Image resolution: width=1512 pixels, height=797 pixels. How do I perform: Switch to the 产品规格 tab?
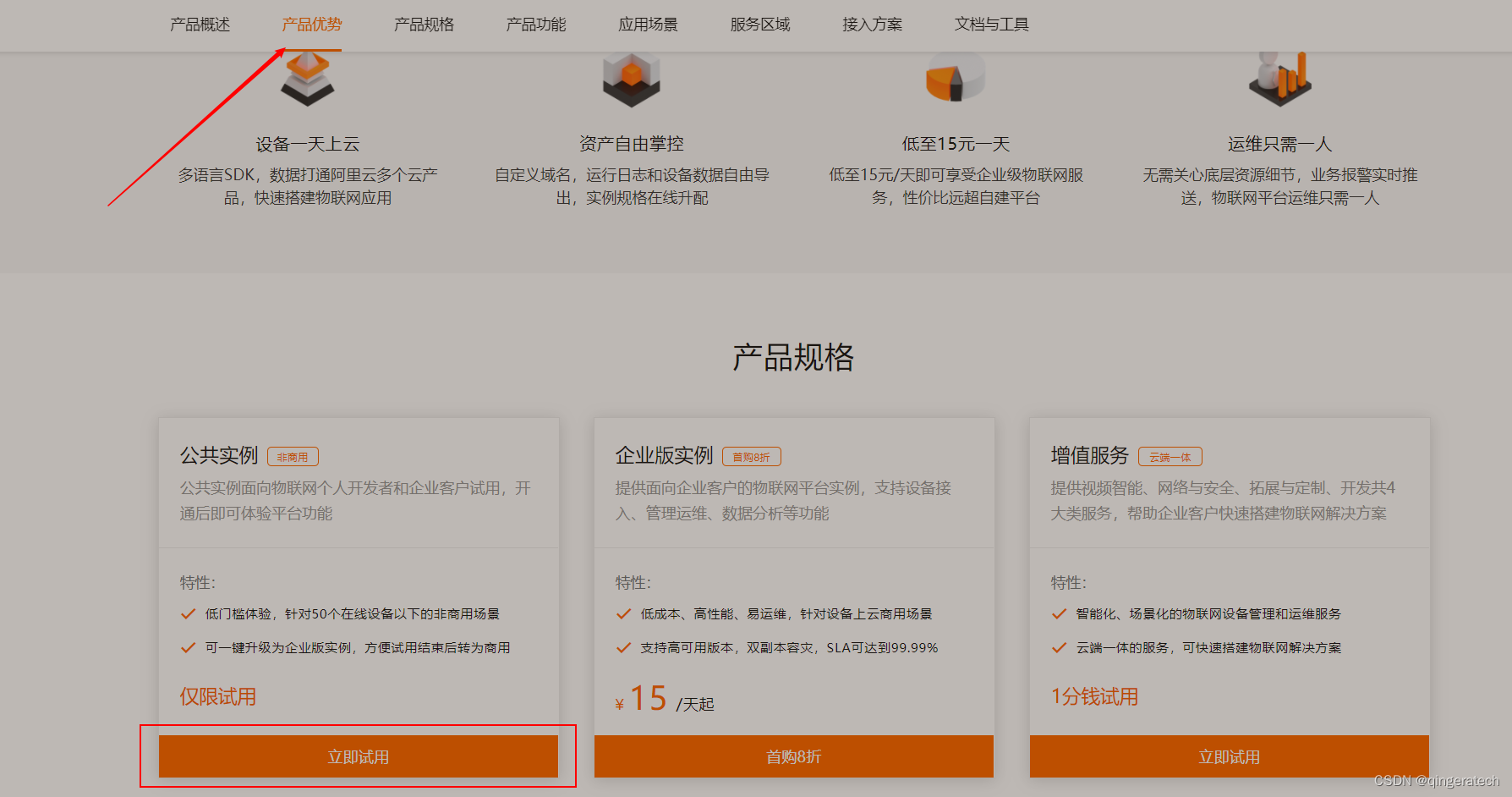(x=425, y=25)
